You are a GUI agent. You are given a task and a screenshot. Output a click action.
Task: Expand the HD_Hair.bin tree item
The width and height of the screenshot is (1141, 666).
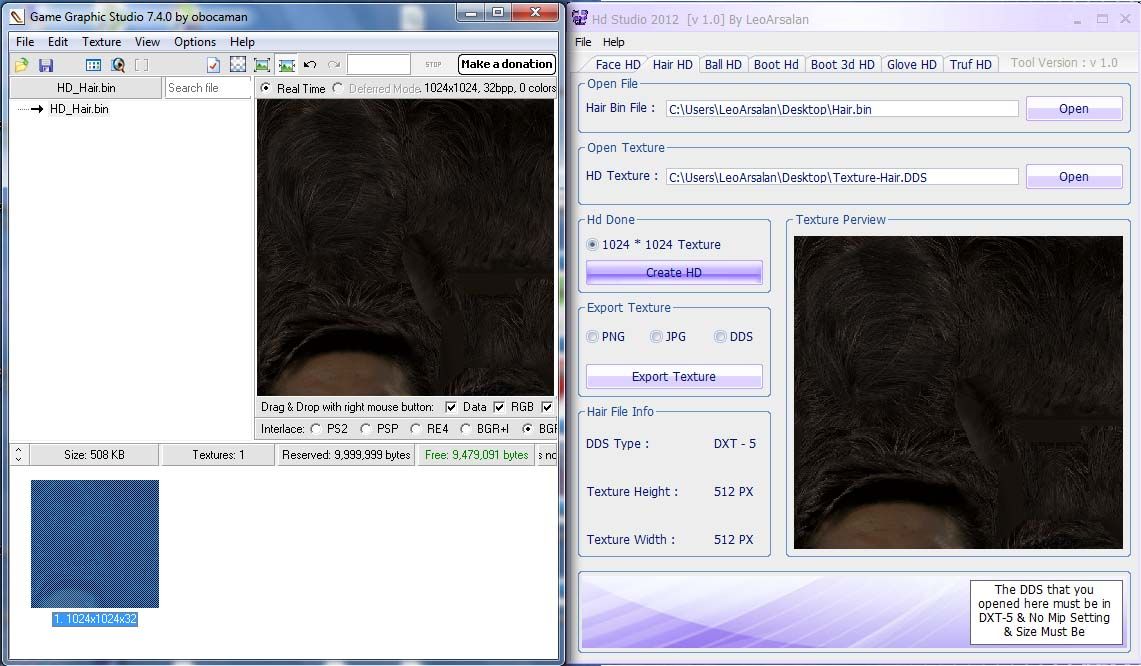(36, 109)
